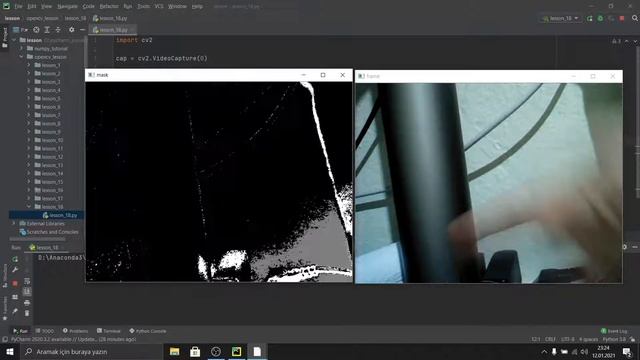The height and width of the screenshot is (360, 640).
Task: Stop the process in the Run panel sidebar
Action: tap(15, 283)
